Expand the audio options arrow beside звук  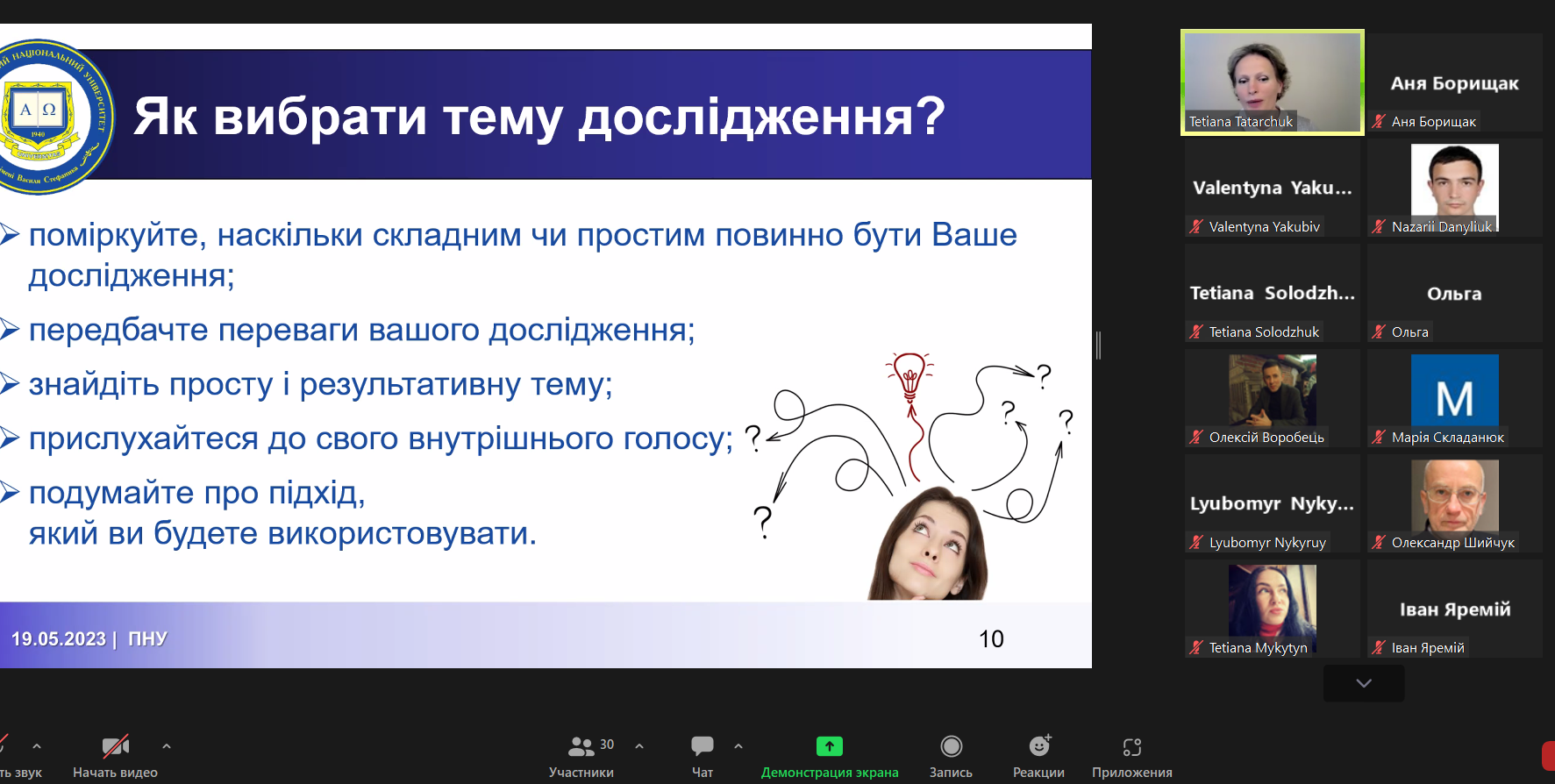pyautogui.click(x=37, y=746)
